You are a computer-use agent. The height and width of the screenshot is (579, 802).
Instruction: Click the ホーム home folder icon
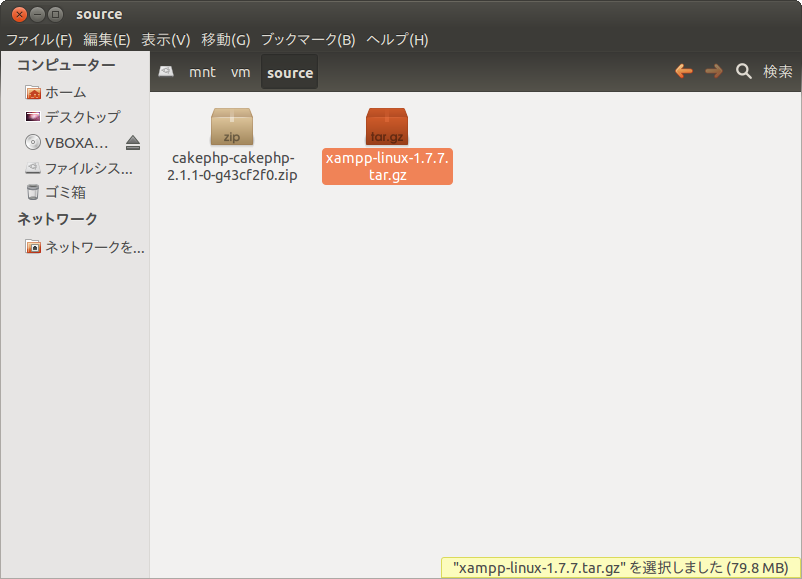(33, 93)
